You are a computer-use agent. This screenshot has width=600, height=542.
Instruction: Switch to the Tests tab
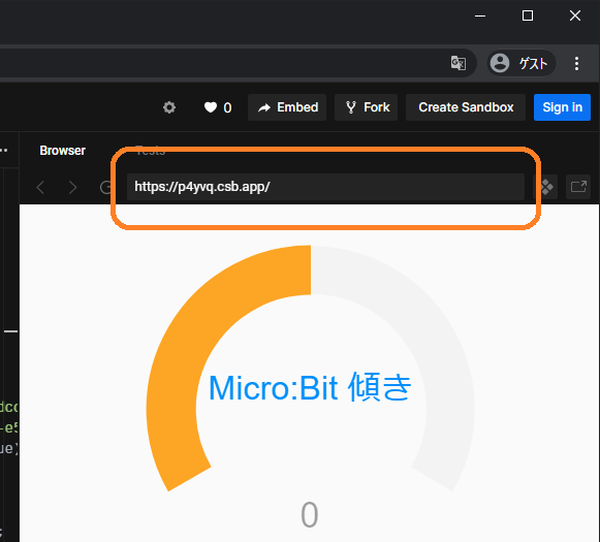click(150, 151)
